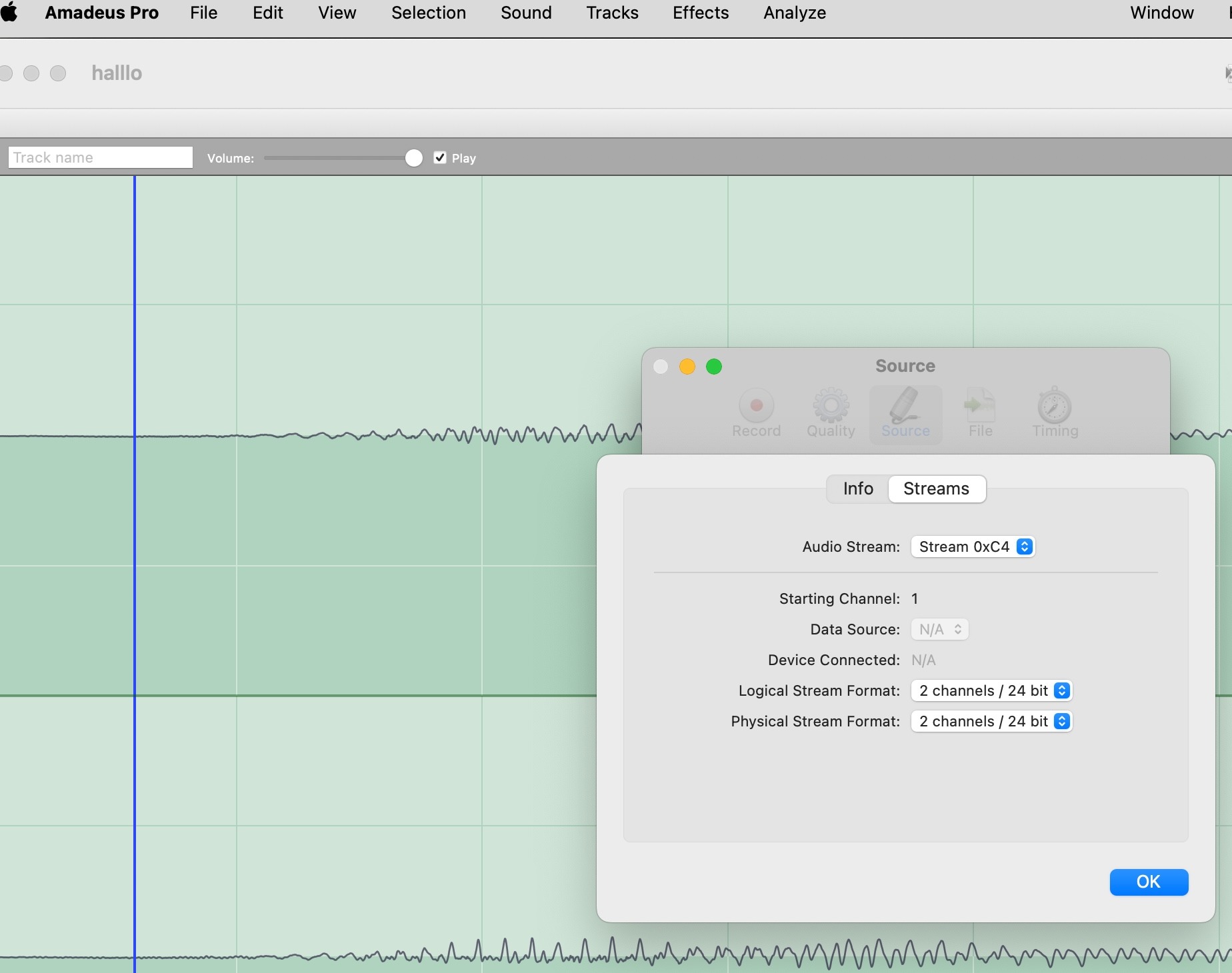The image size is (1232, 973).
Task: Open the Effects menu
Action: tap(701, 13)
